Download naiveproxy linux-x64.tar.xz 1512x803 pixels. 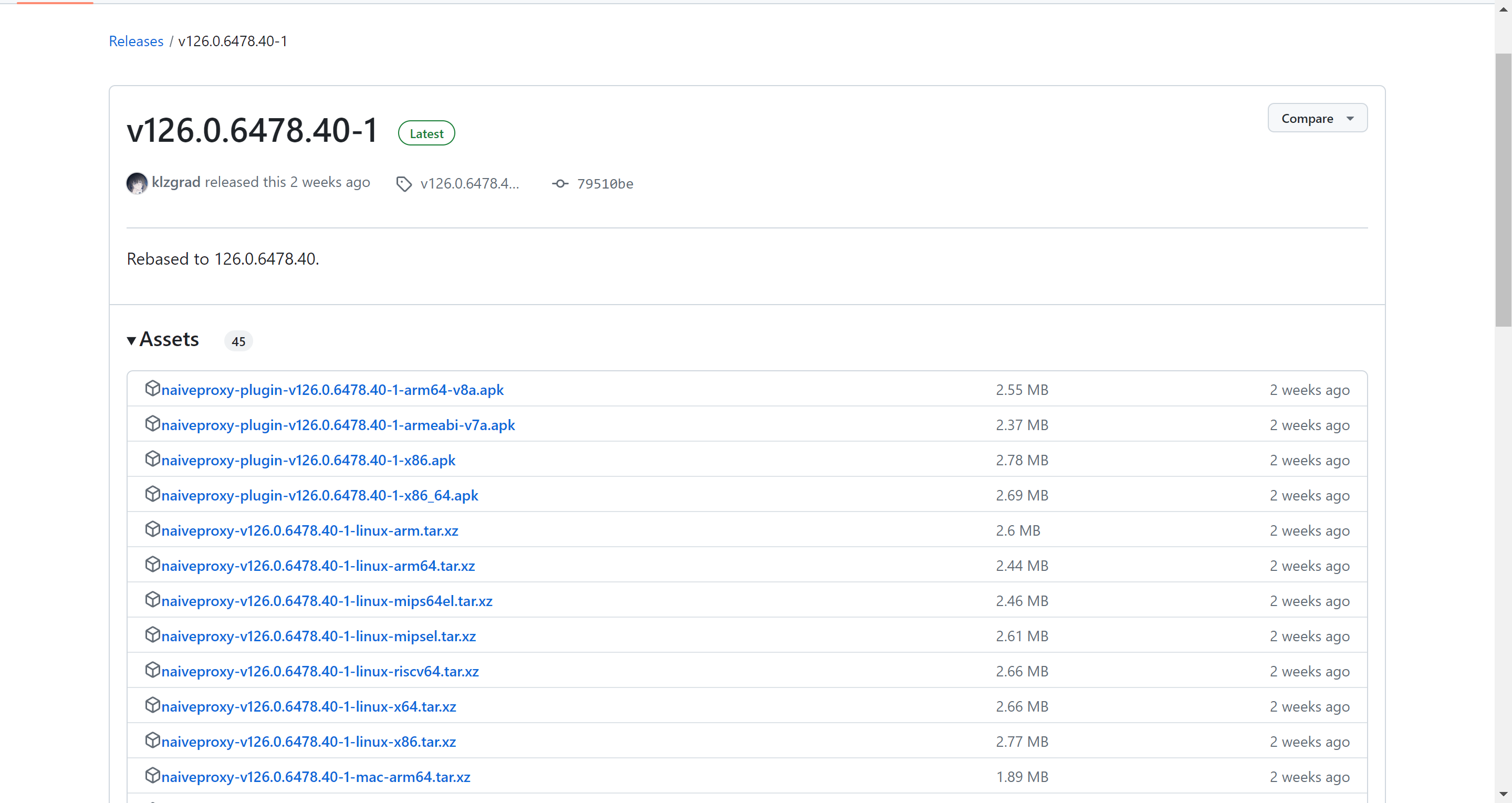(x=309, y=706)
